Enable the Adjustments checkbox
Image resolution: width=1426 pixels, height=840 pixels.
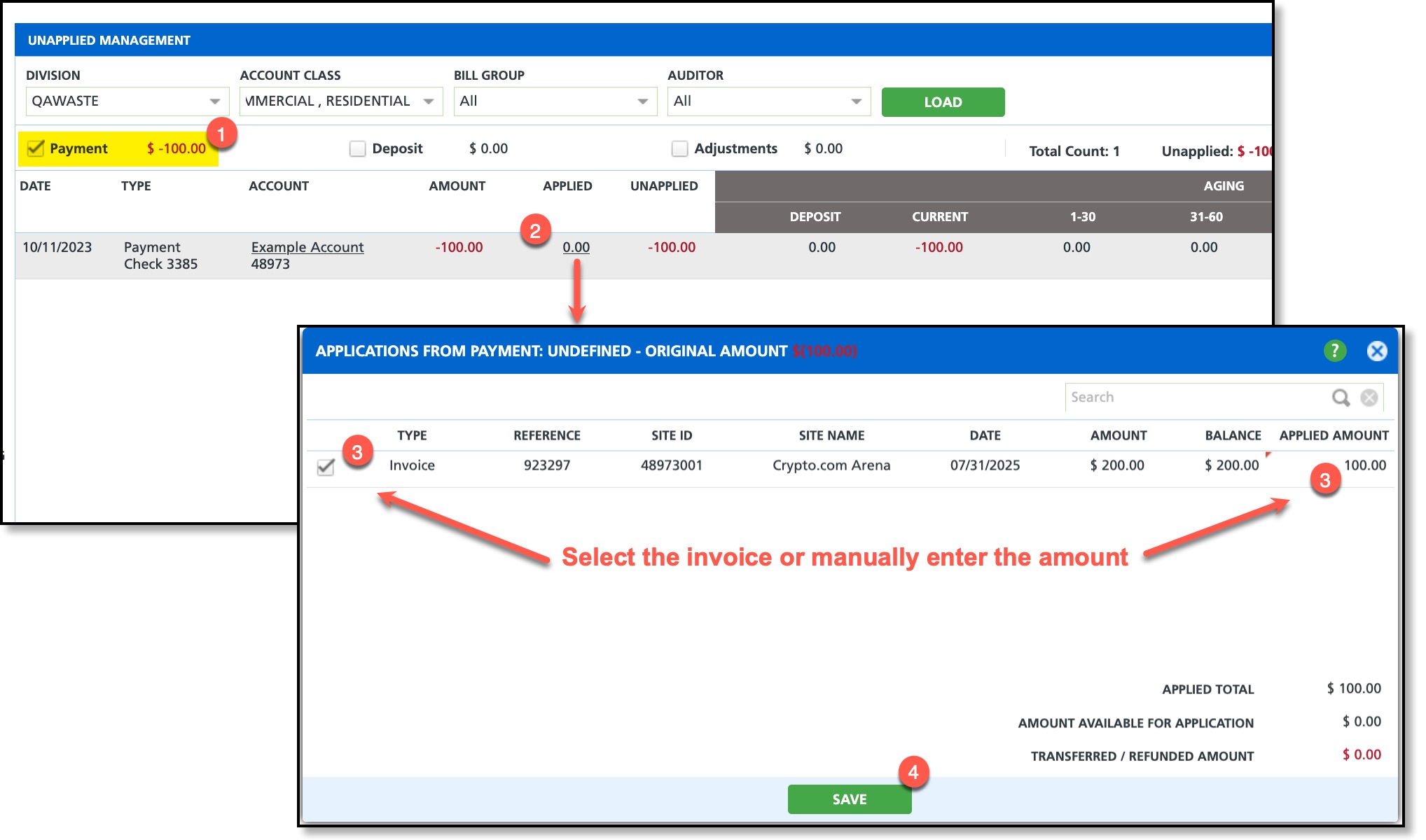pos(679,148)
